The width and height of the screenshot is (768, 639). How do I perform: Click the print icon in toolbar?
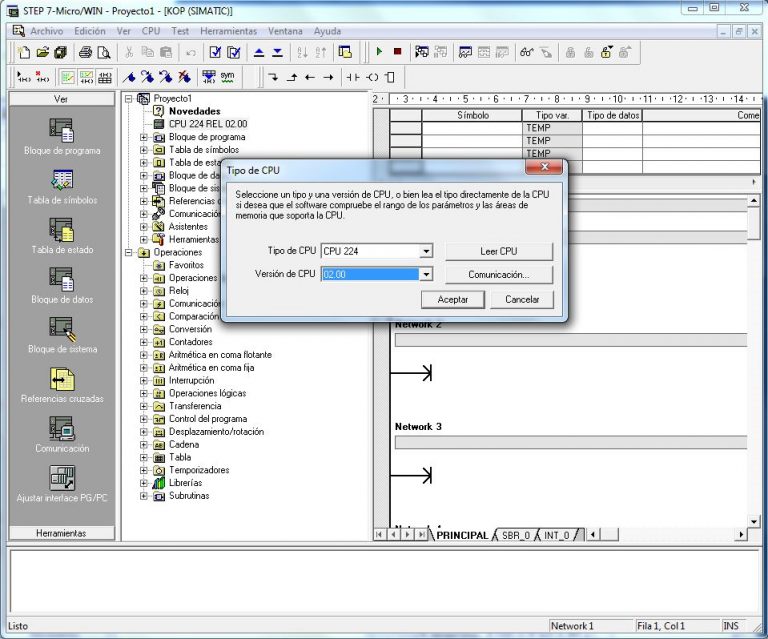85,52
